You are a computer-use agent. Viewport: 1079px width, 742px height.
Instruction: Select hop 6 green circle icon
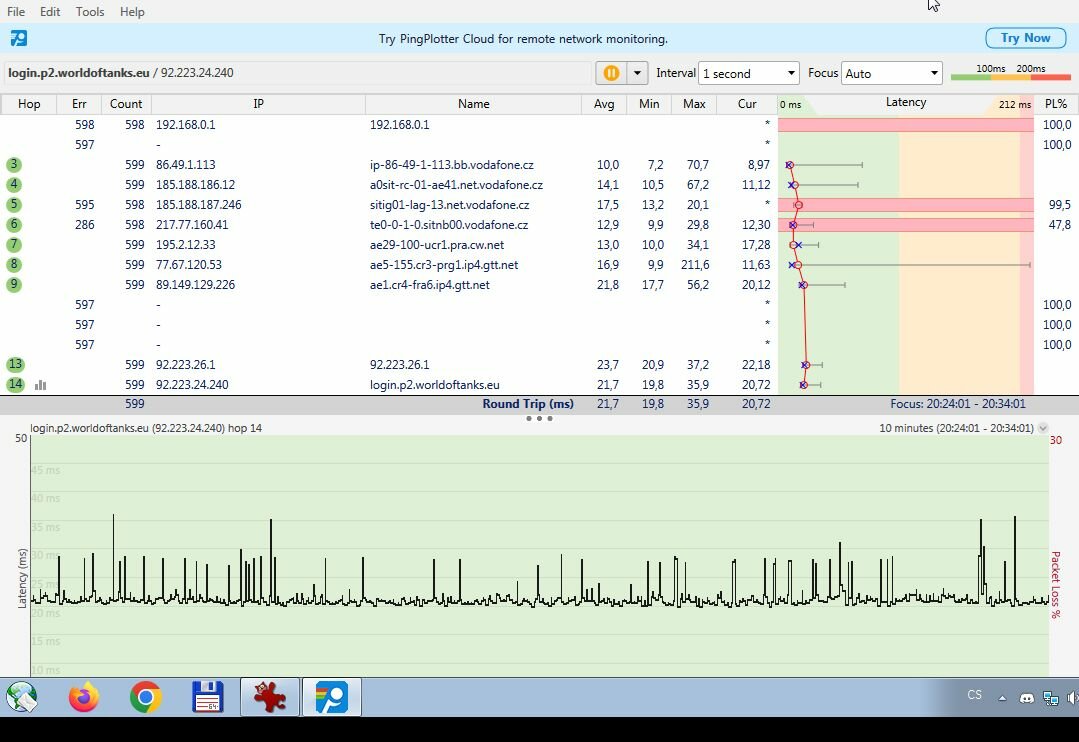click(14, 224)
